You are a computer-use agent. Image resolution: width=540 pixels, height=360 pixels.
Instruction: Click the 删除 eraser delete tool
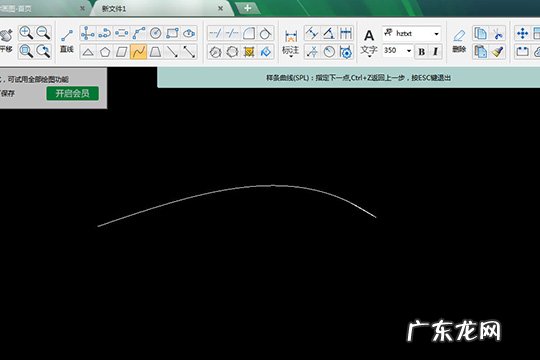[x=459, y=41]
